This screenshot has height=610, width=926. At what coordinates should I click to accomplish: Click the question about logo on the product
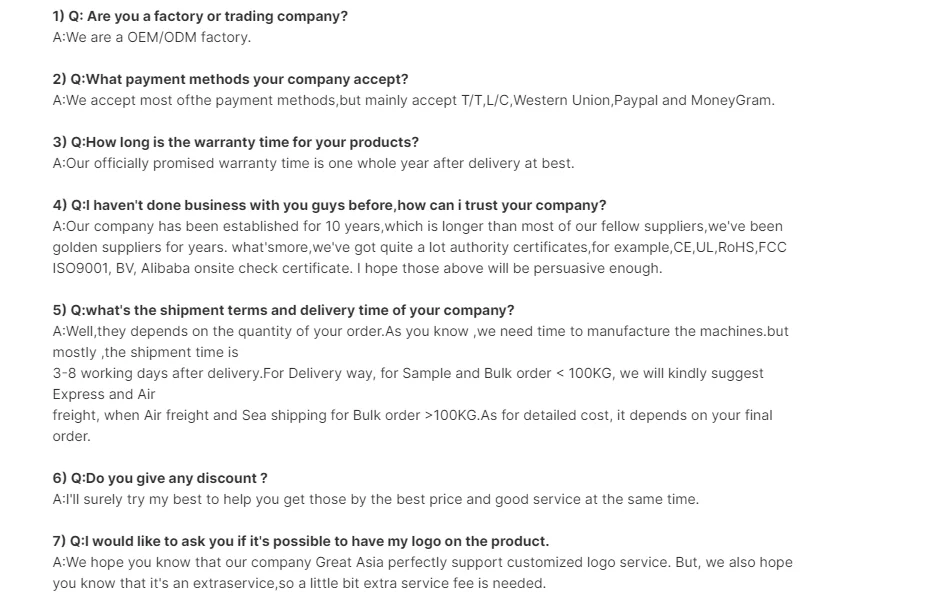300,541
